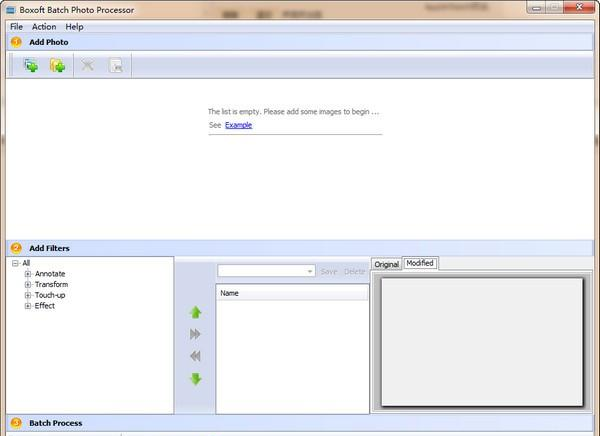Click the Batch Process section header

click(300, 423)
